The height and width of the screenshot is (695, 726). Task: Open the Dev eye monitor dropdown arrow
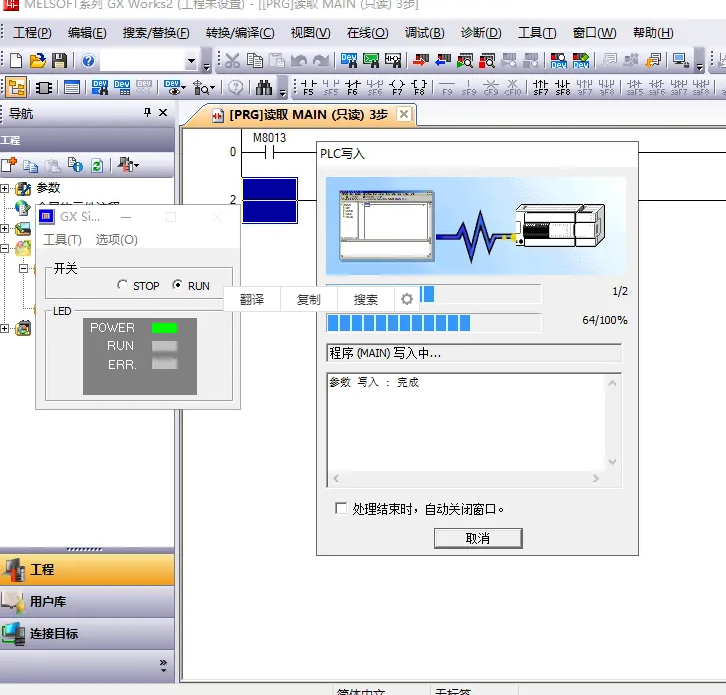pyautogui.click(x=184, y=88)
